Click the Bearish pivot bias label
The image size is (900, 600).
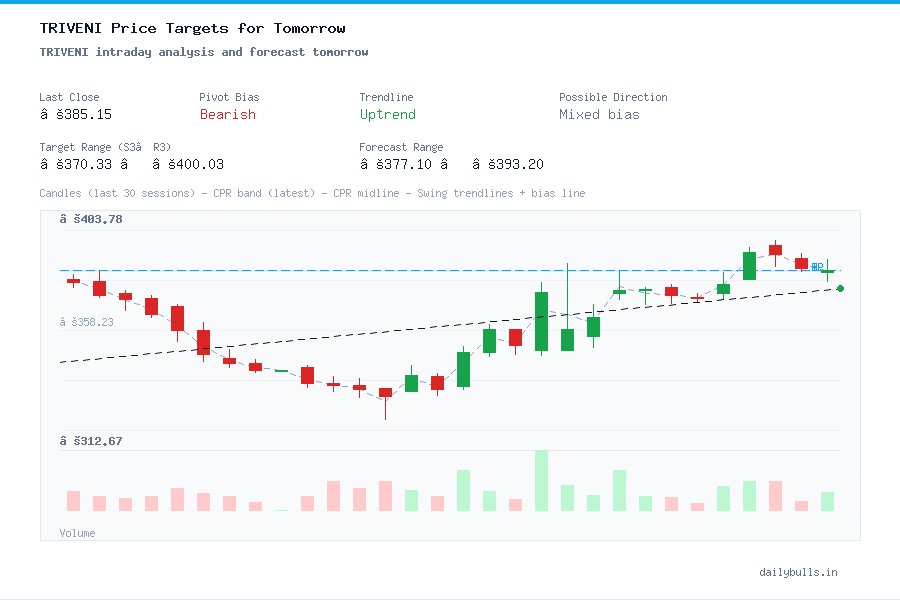click(228, 115)
